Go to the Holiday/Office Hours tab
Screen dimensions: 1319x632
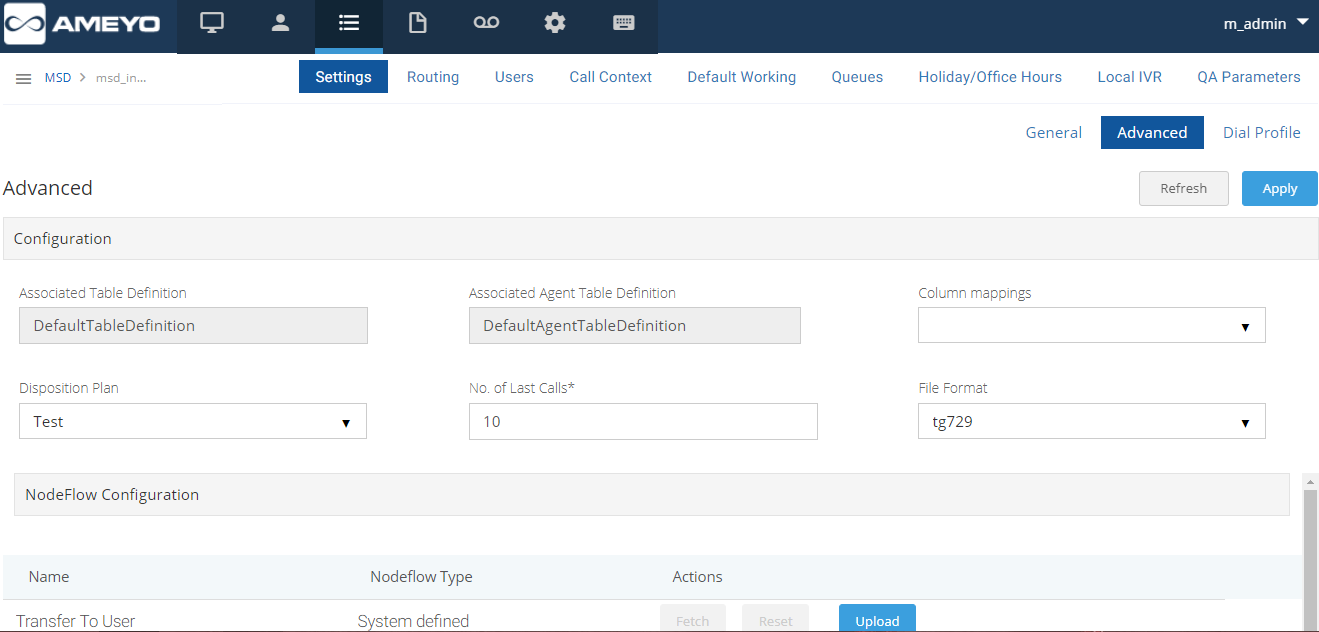[989, 77]
